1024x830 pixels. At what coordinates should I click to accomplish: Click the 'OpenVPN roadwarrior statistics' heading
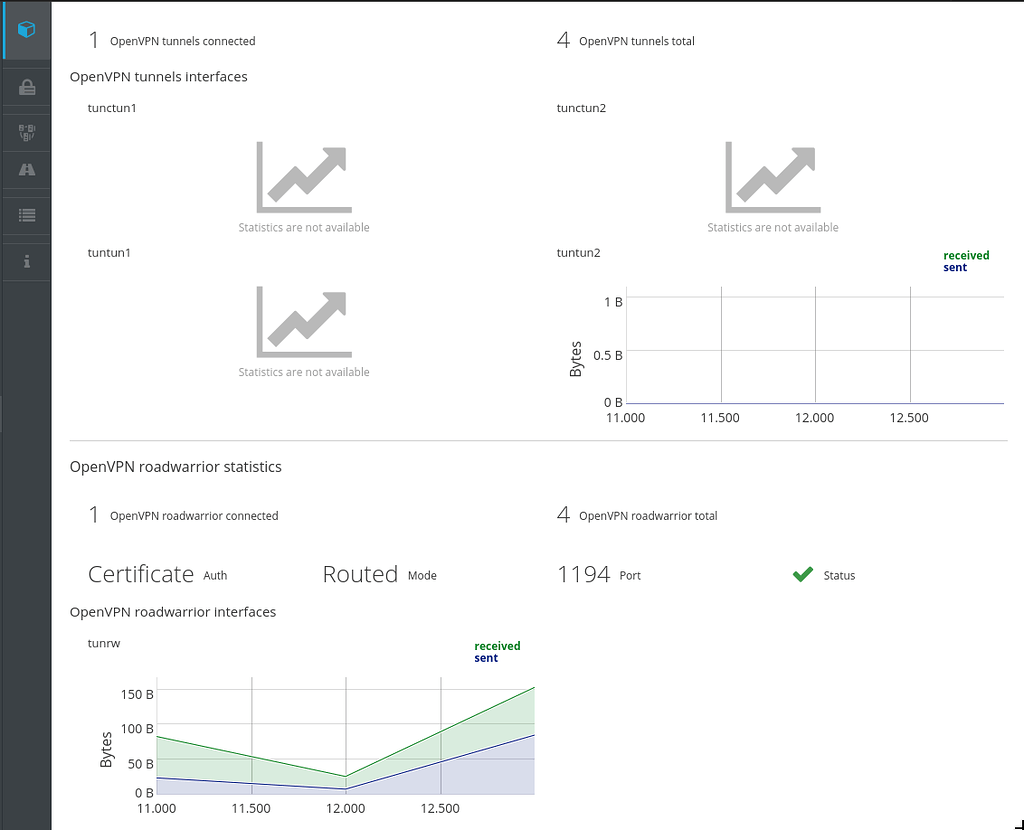[175, 467]
